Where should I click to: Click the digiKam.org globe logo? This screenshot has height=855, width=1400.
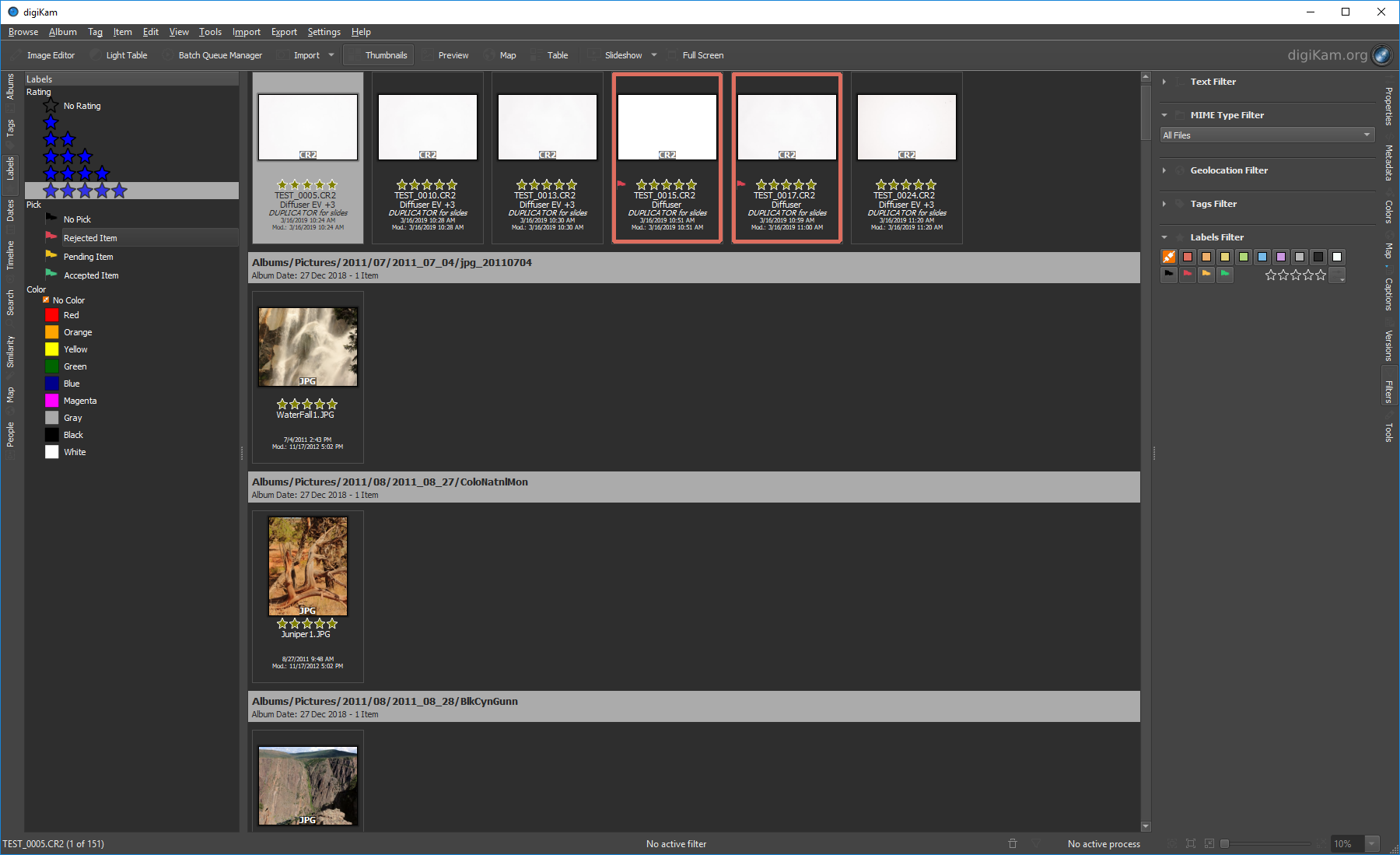coord(1382,55)
